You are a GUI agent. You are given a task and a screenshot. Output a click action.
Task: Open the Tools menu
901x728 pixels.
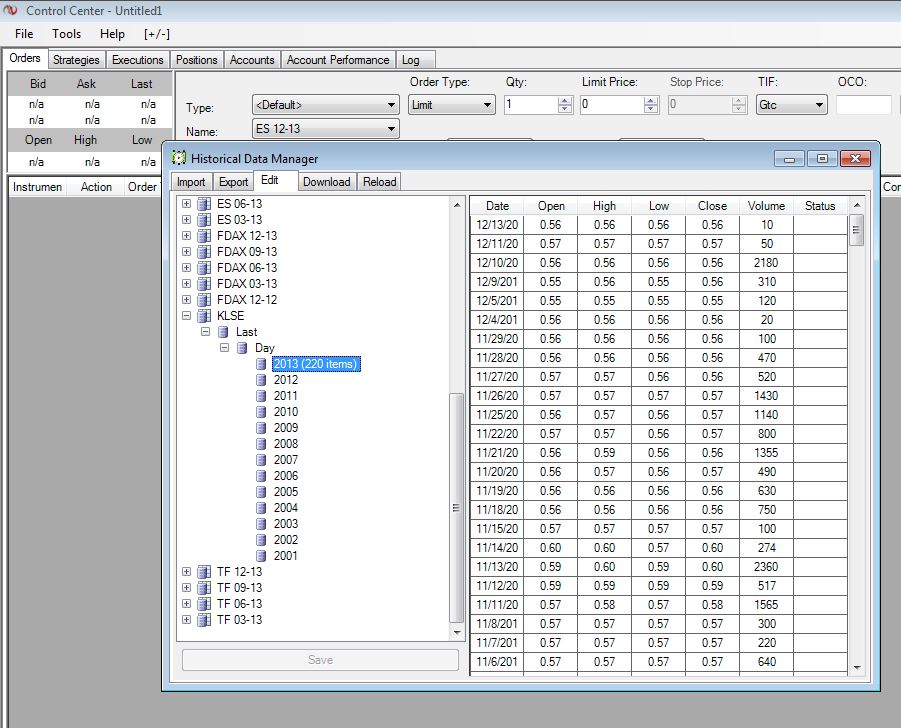tap(67, 34)
